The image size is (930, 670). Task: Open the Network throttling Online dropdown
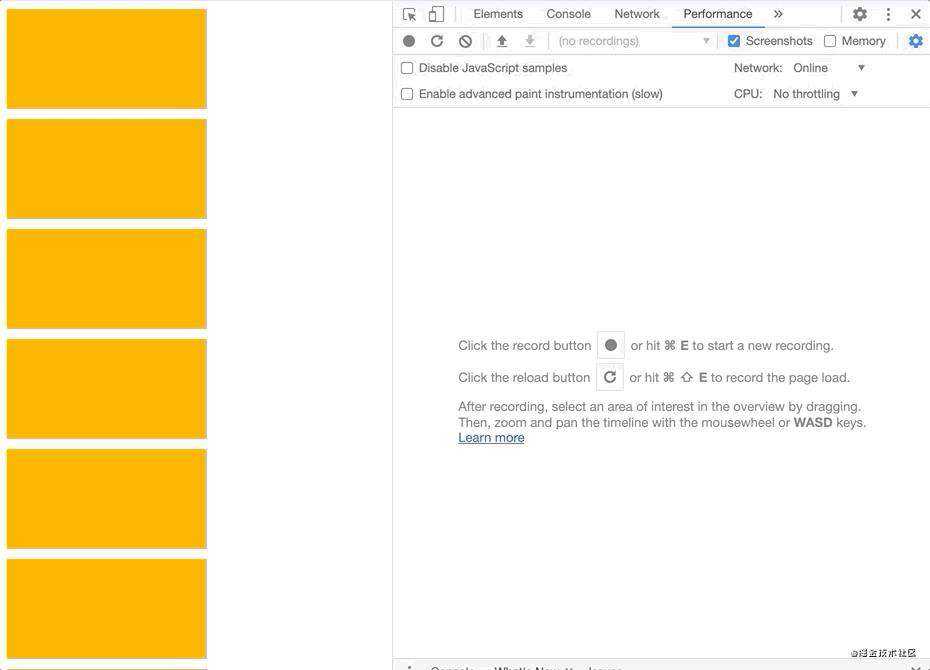click(829, 68)
